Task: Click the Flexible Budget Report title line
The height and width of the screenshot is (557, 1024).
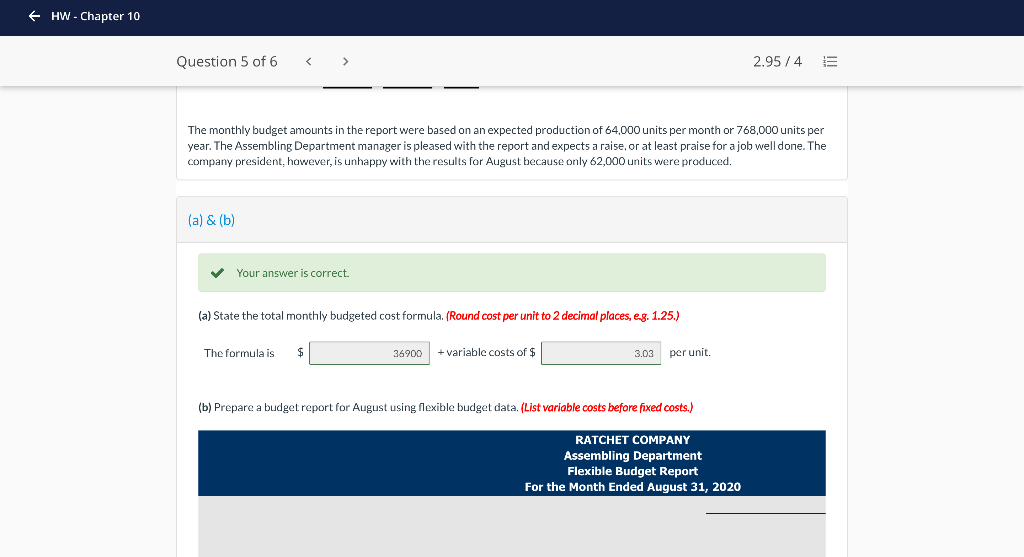Action: pyautogui.click(x=632, y=471)
